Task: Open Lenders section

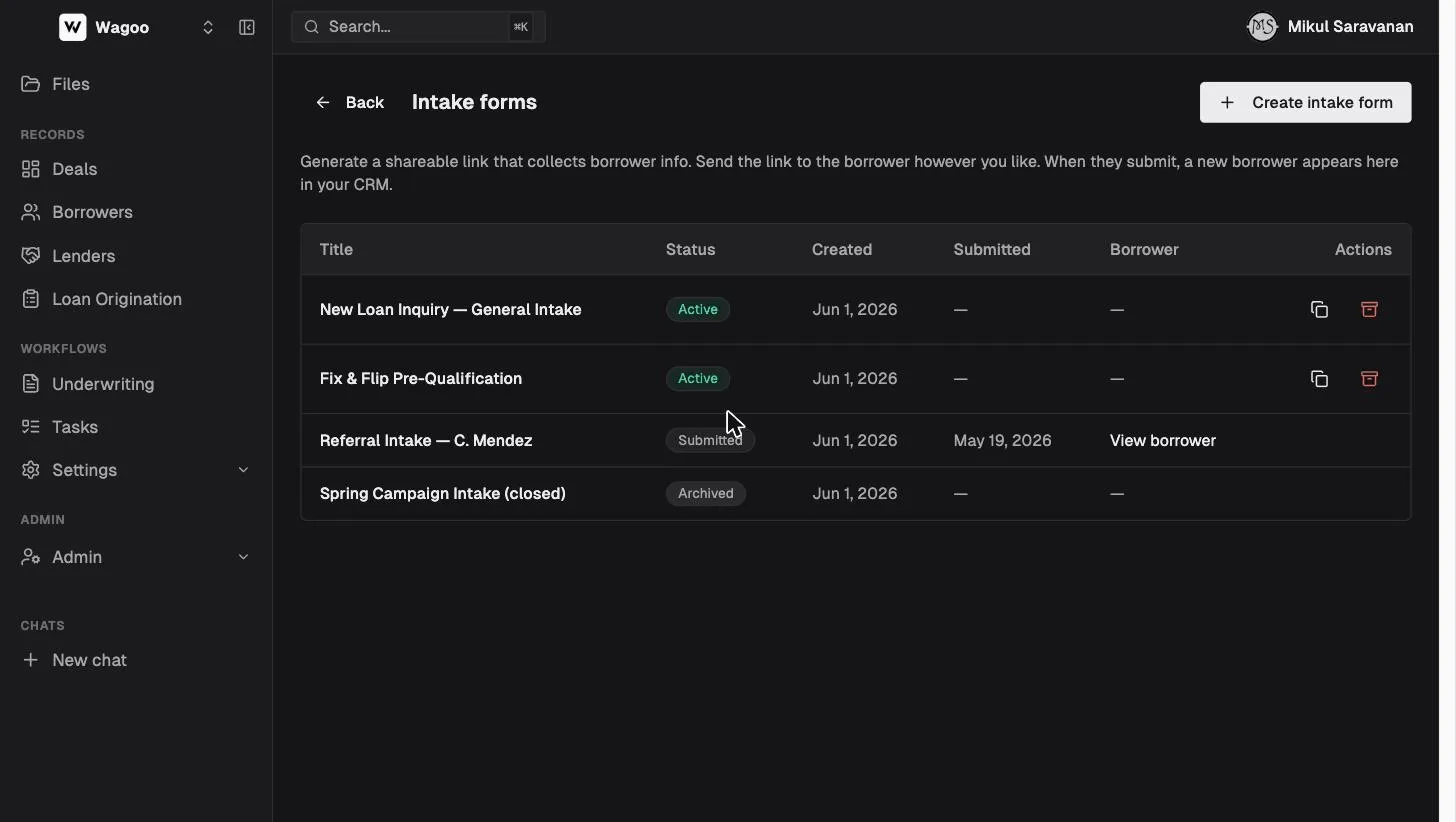Action: (136, 256)
